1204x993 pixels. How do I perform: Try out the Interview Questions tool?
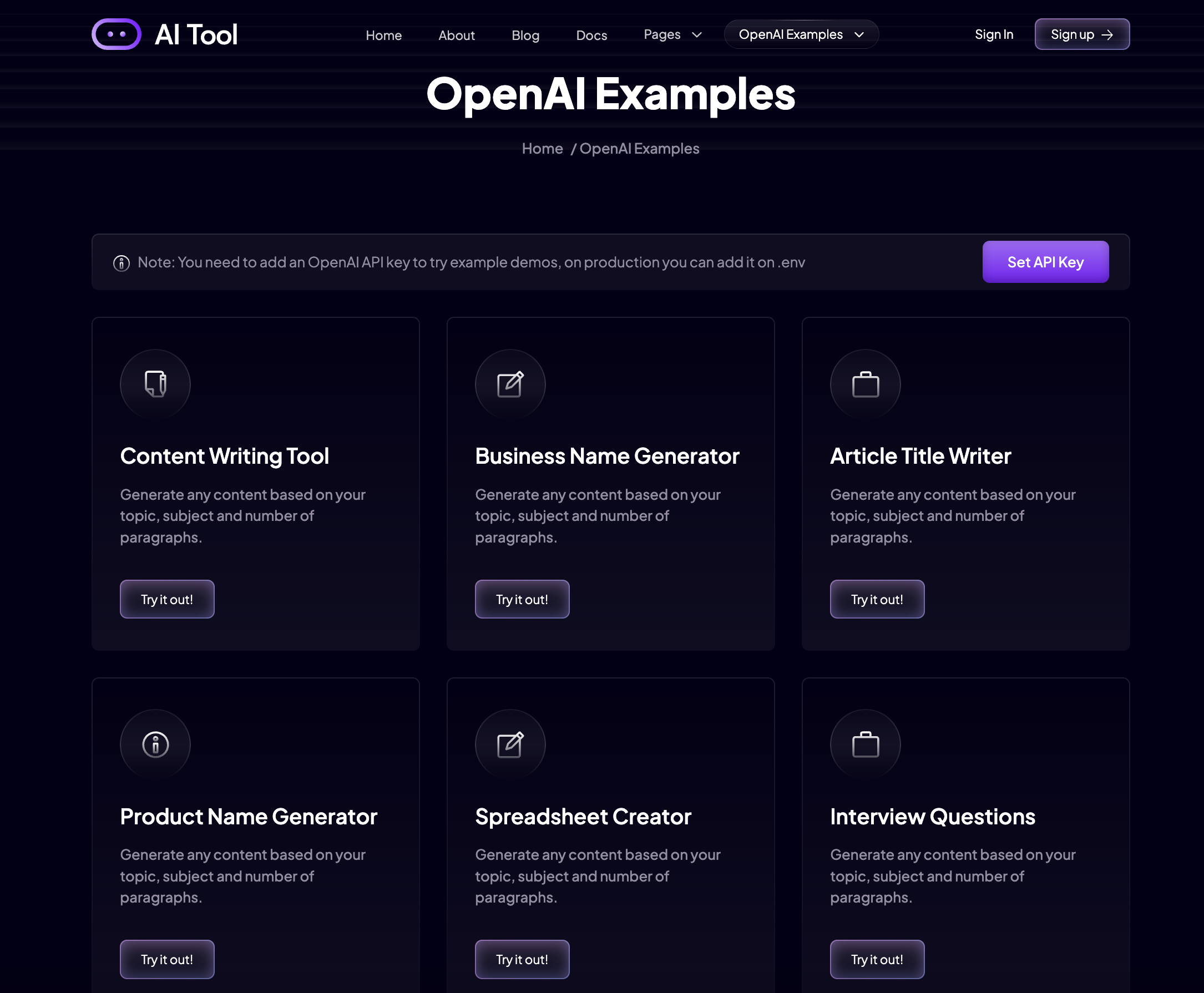877,959
